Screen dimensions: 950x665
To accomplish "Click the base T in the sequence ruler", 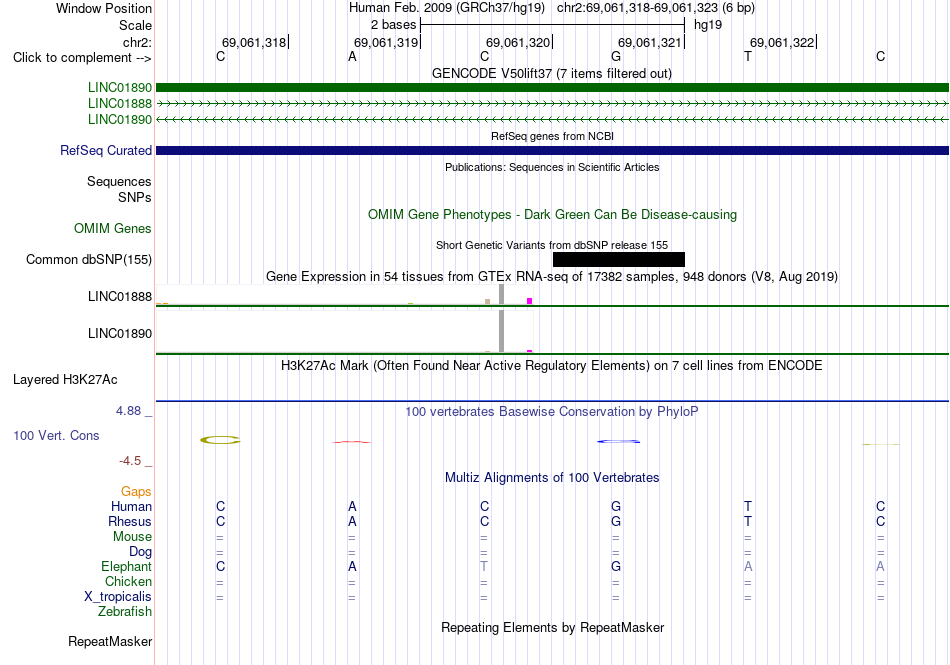I will tap(748, 57).
